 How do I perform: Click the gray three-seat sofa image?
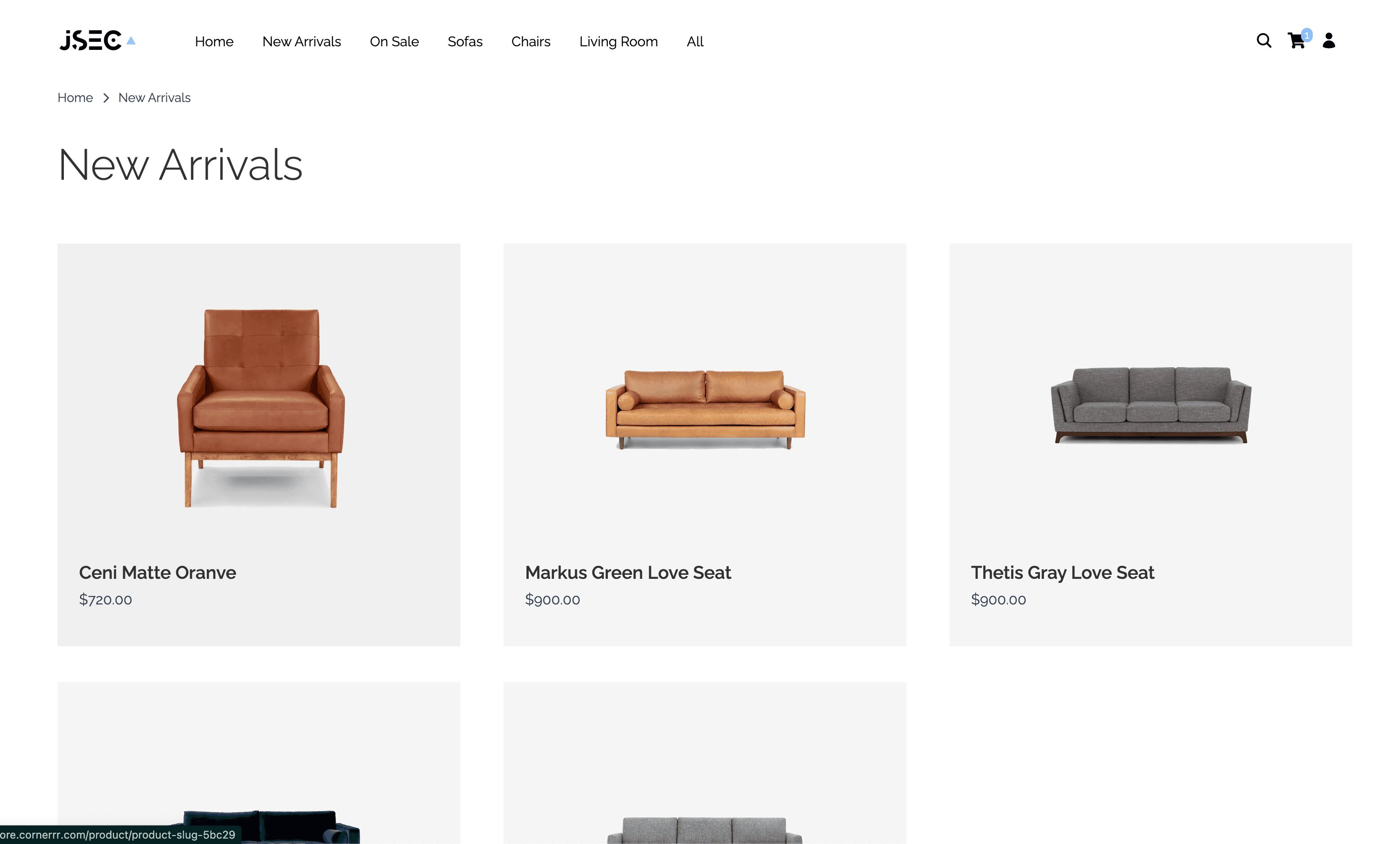tap(1150, 404)
